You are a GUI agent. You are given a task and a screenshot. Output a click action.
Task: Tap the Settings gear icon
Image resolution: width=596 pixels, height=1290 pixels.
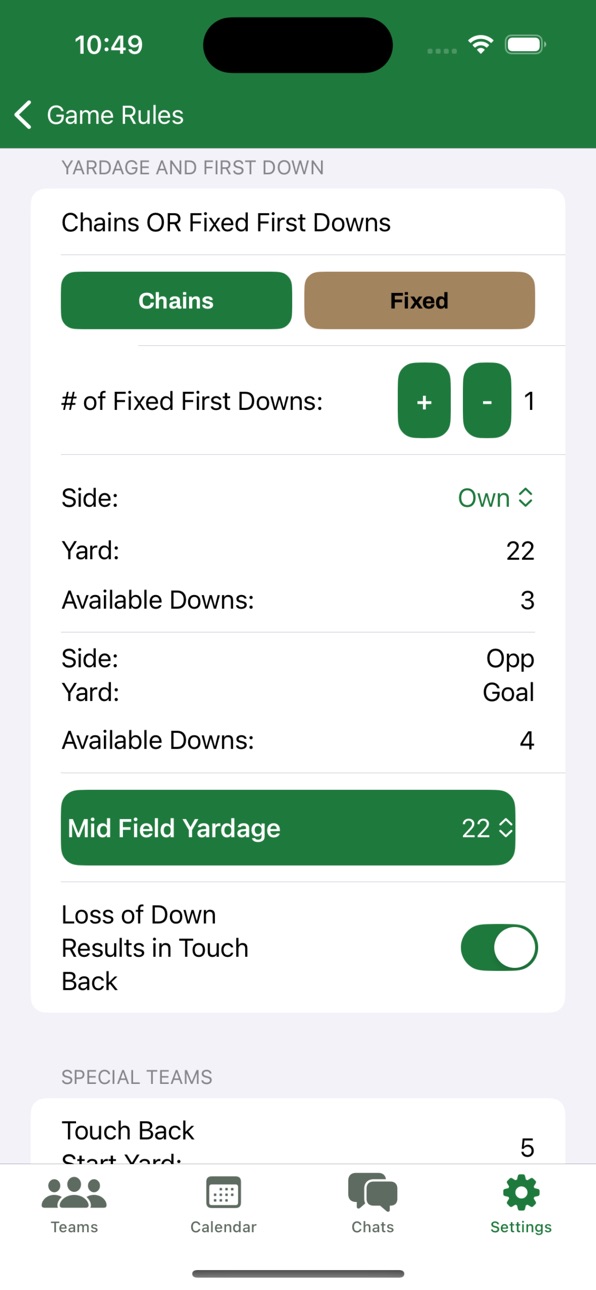pos(521,1193)
